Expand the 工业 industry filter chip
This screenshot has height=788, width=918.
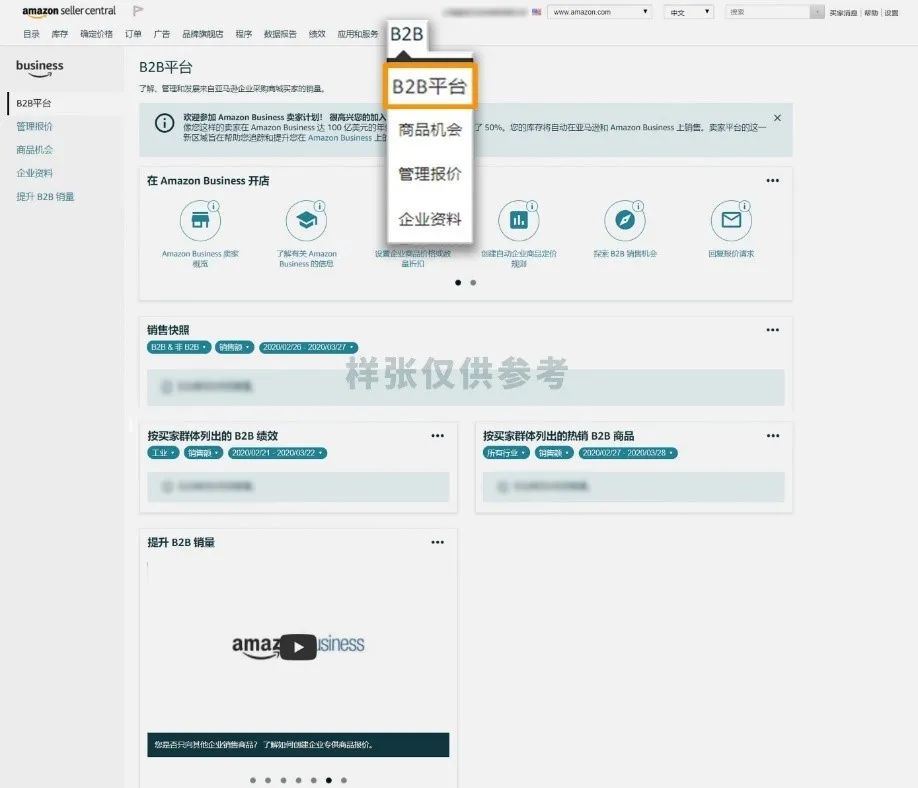pos(163,453)
